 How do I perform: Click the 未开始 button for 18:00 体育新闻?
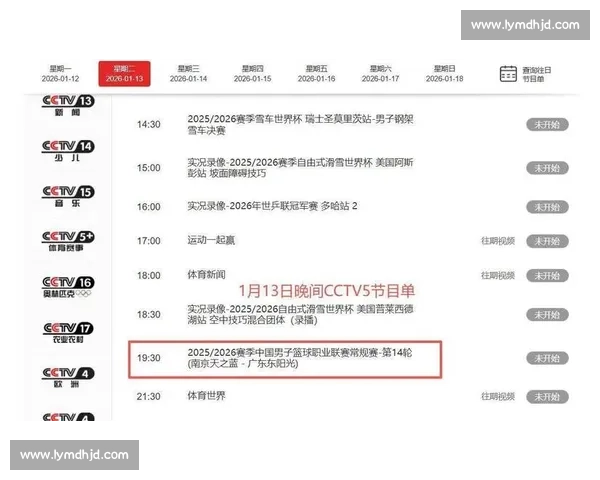pyautogui.click(x=547, y=276)
